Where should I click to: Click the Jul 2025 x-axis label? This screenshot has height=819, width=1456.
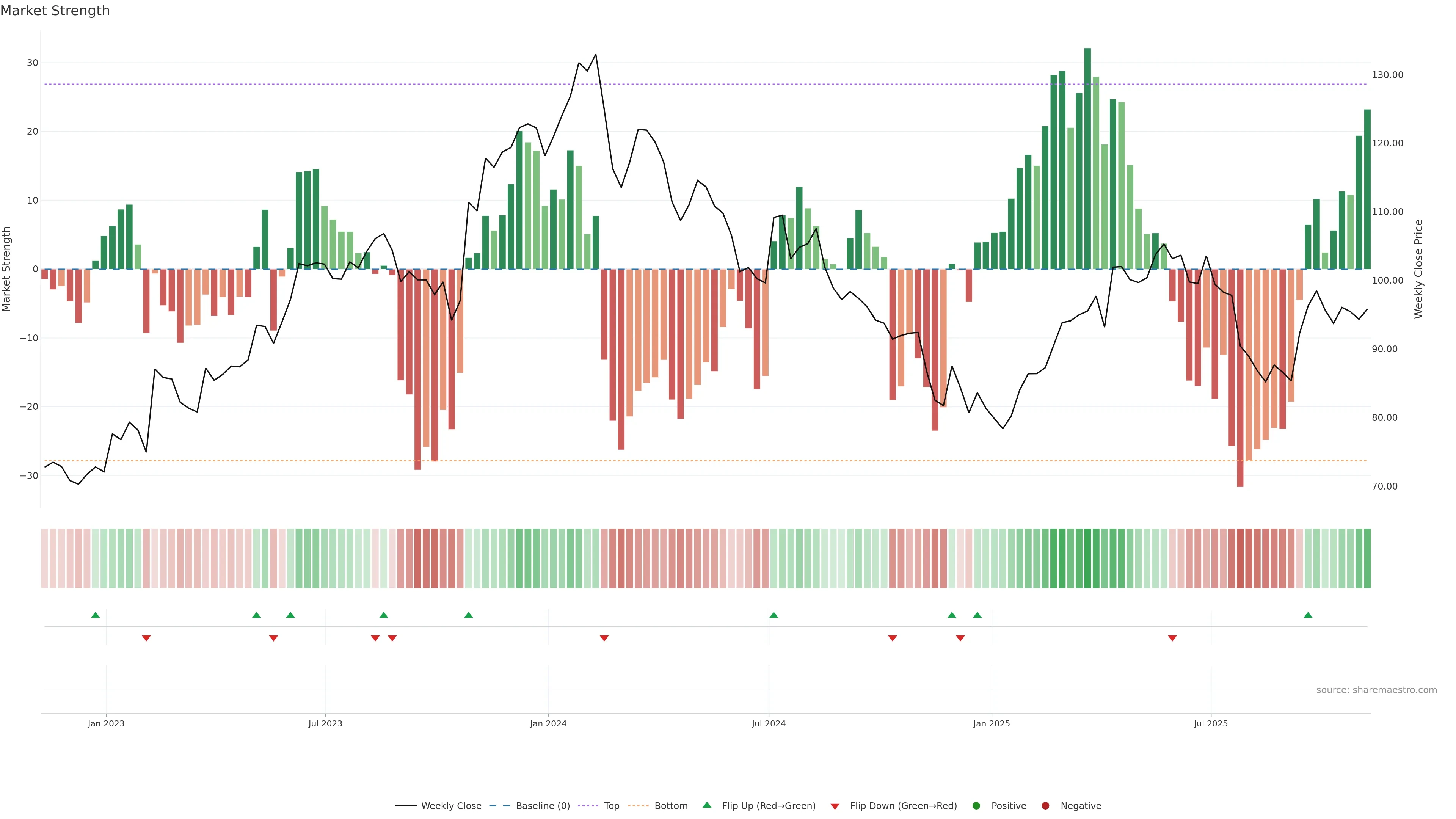tap(1211, 723)
